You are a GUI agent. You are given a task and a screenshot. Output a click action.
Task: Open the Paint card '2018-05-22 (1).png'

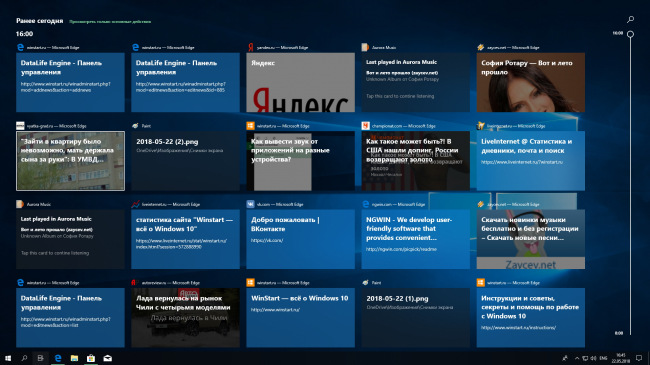[415, 318]
